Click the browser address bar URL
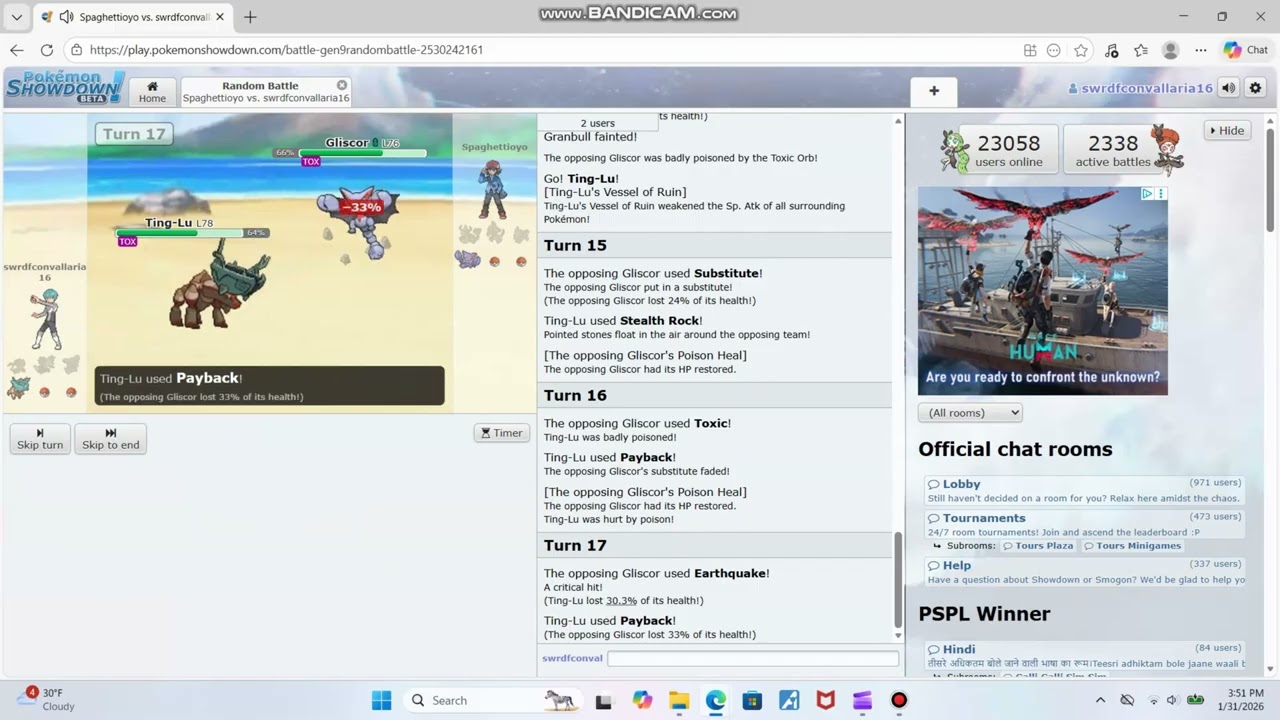The width and height of the screenshot is (1280, 720). click(286, 50)
